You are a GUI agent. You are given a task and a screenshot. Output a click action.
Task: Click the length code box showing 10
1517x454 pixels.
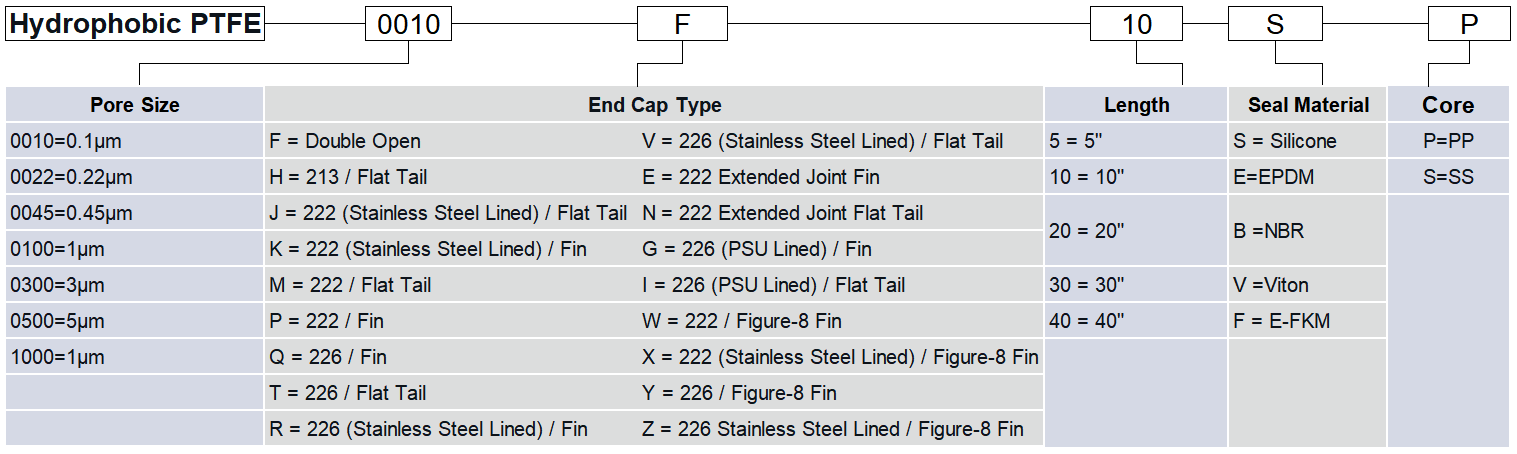pos(1137,24)
